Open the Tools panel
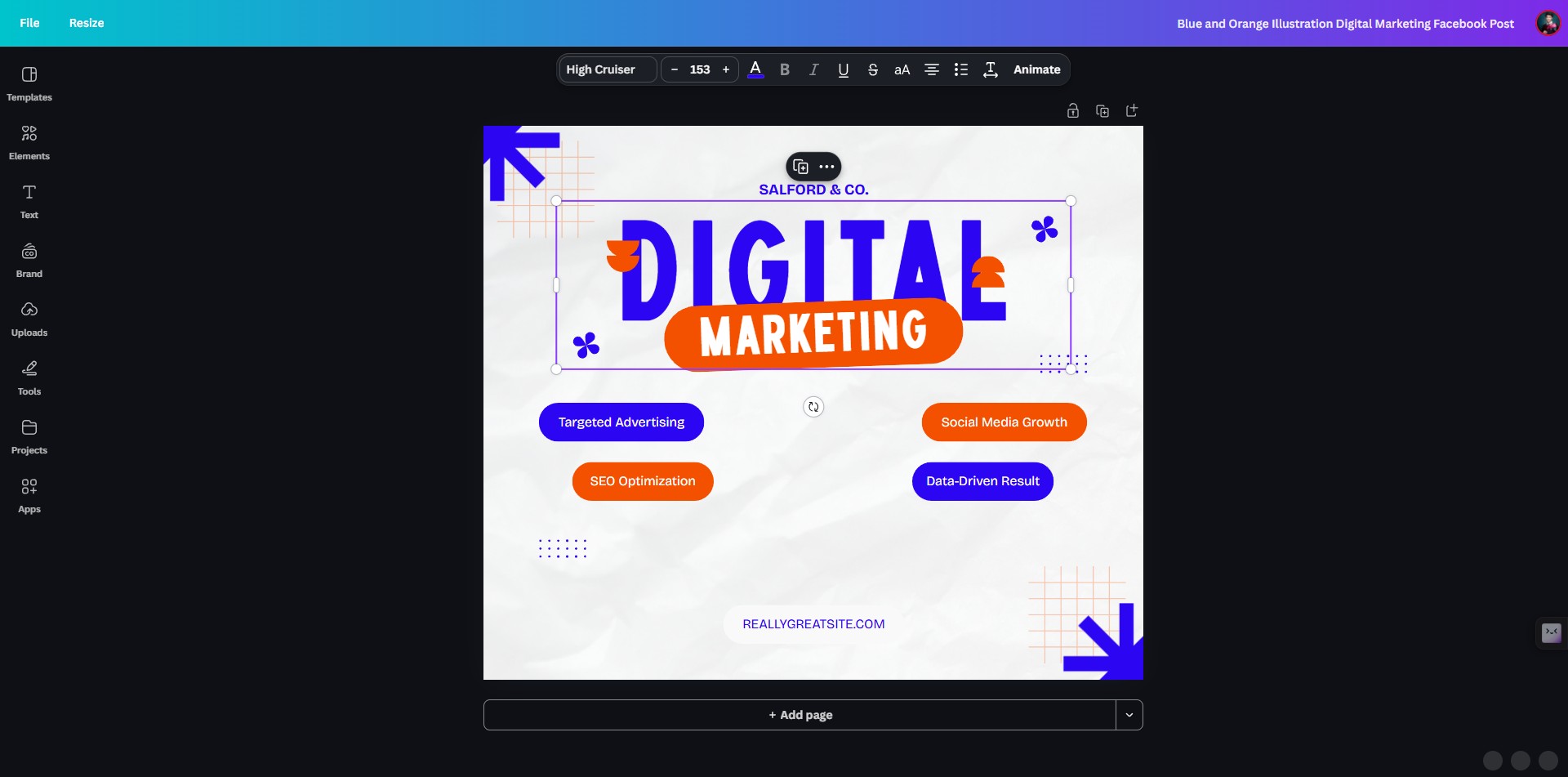The width and height of the screenshot is (1568, 777). coord(29,378)
